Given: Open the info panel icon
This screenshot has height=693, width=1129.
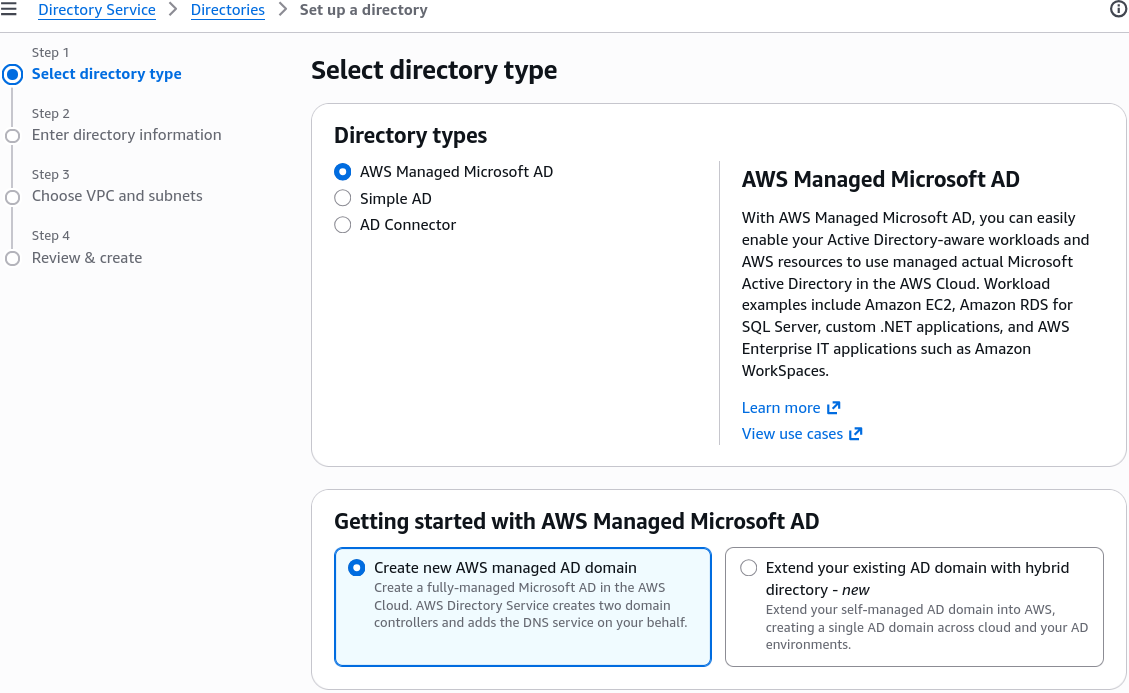Looking at the screenshot, I should click(1118, 9).
